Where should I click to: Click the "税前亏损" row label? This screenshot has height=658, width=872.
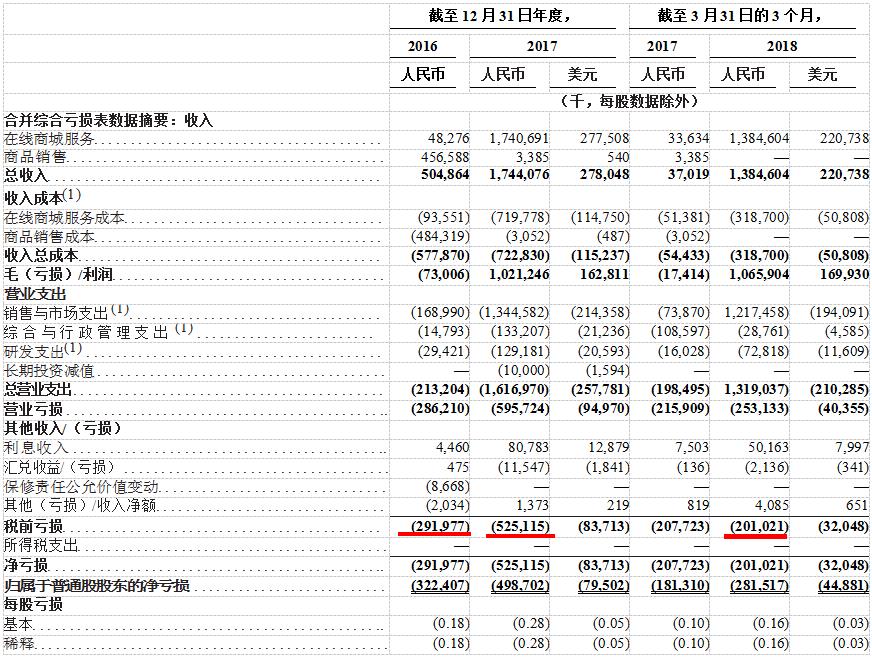[x=33, y=526]
